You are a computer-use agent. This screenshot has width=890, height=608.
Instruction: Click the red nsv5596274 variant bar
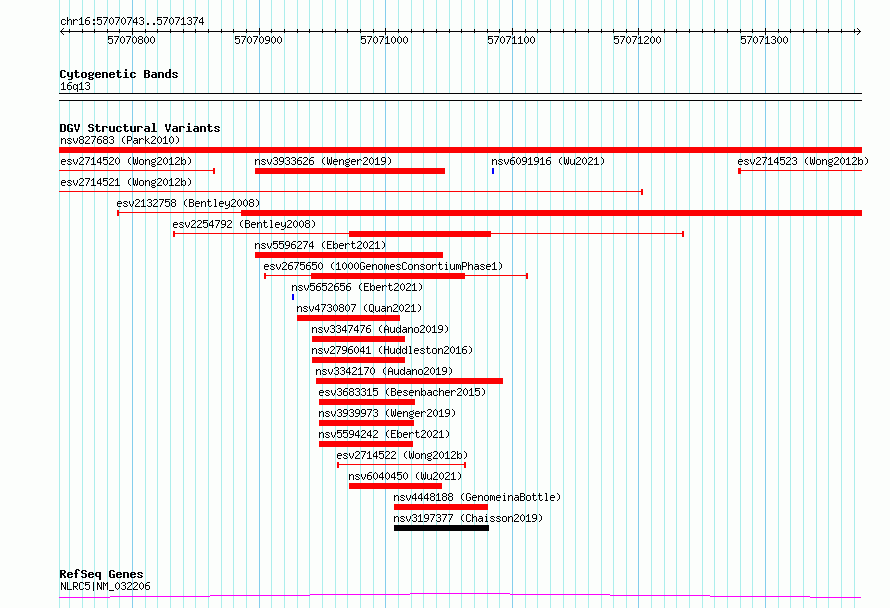[349, 255]
